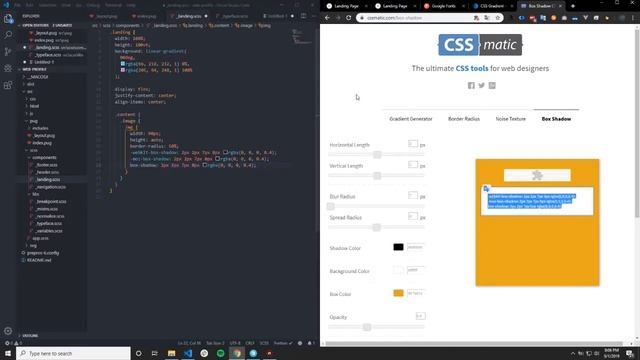
Task: Adjust the Blur Radius slider handle
Action: tap(331, 207)
